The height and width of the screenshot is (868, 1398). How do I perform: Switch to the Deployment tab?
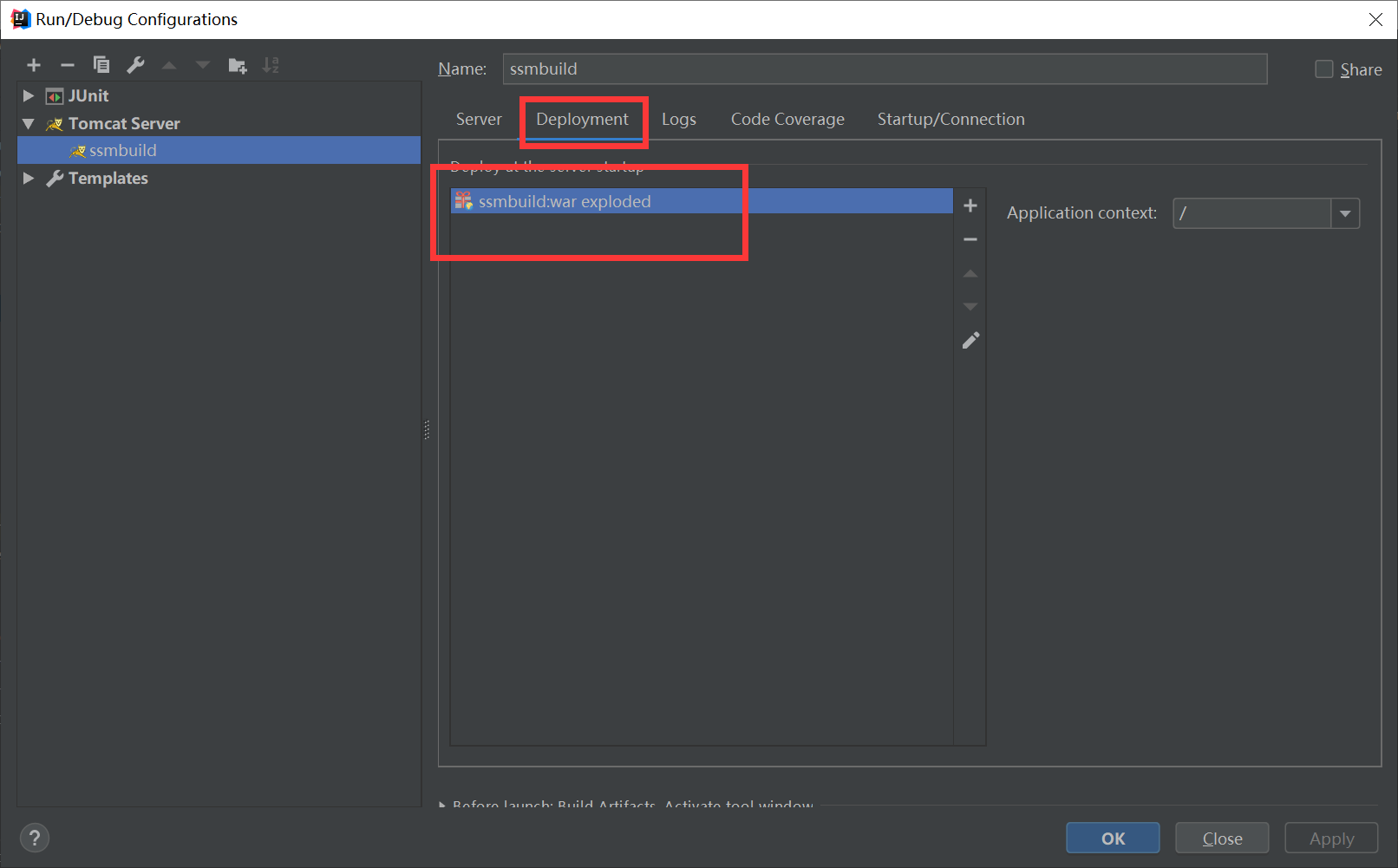coord(582,120)
